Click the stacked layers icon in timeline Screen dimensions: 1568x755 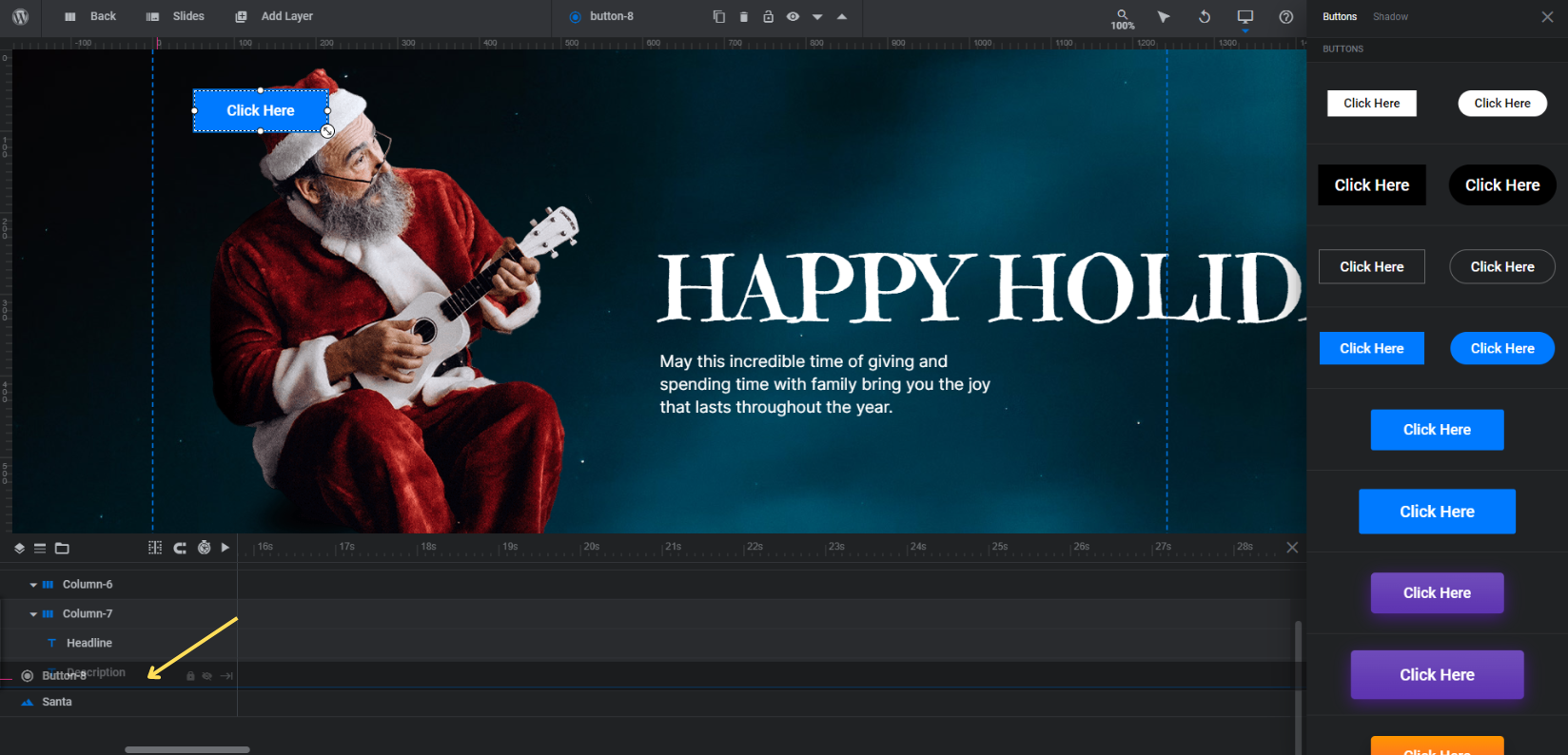(19, 549)
